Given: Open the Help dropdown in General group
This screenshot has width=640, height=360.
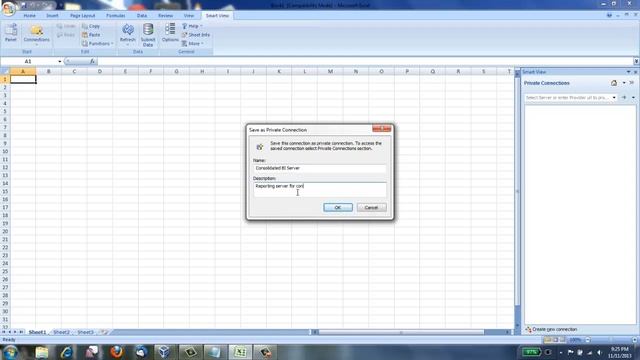Looking at the screenshot, I should [x=192, y=26].
